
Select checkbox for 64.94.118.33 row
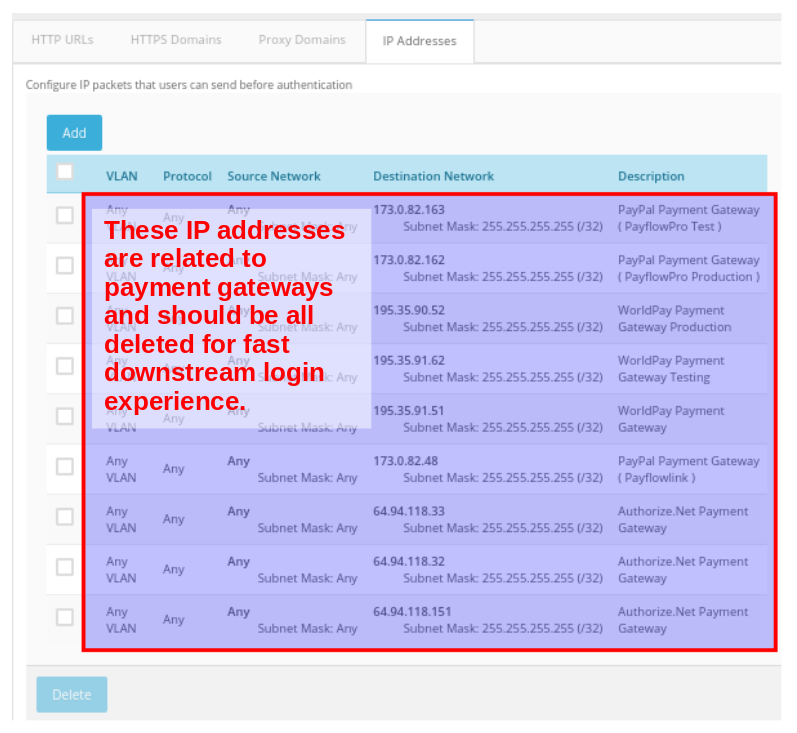pyautogui.click(x=65, y=517)
